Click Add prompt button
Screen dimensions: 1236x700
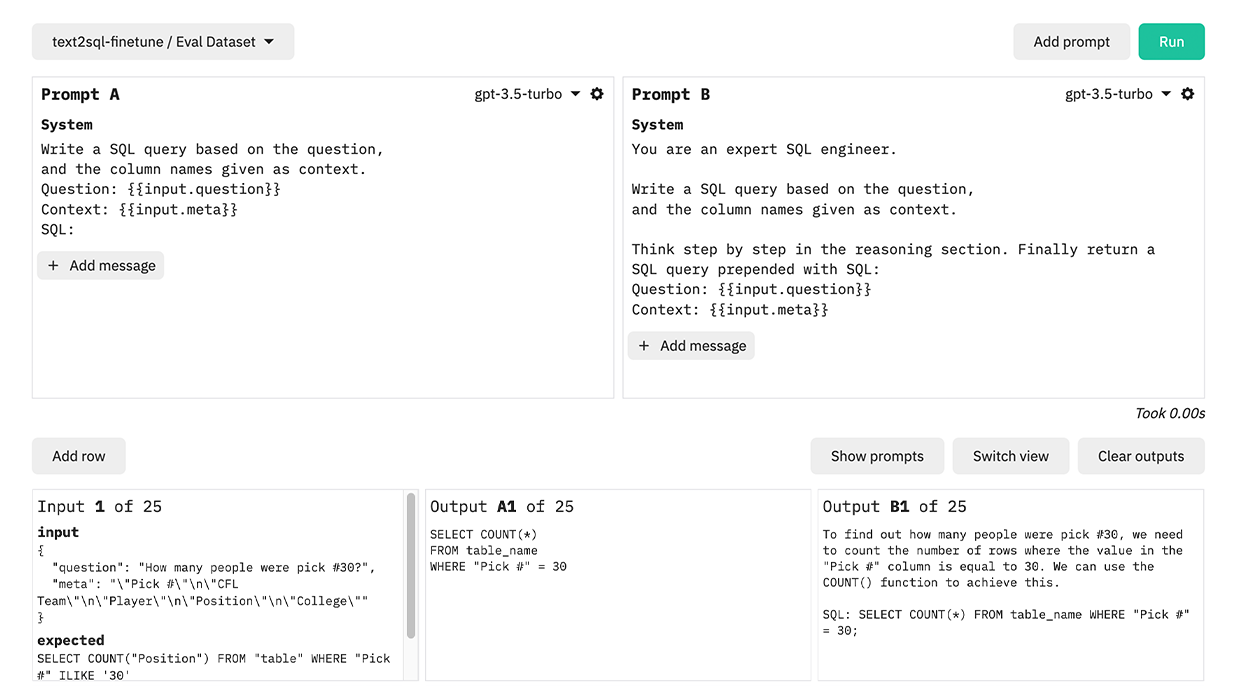coord(1071,42)
